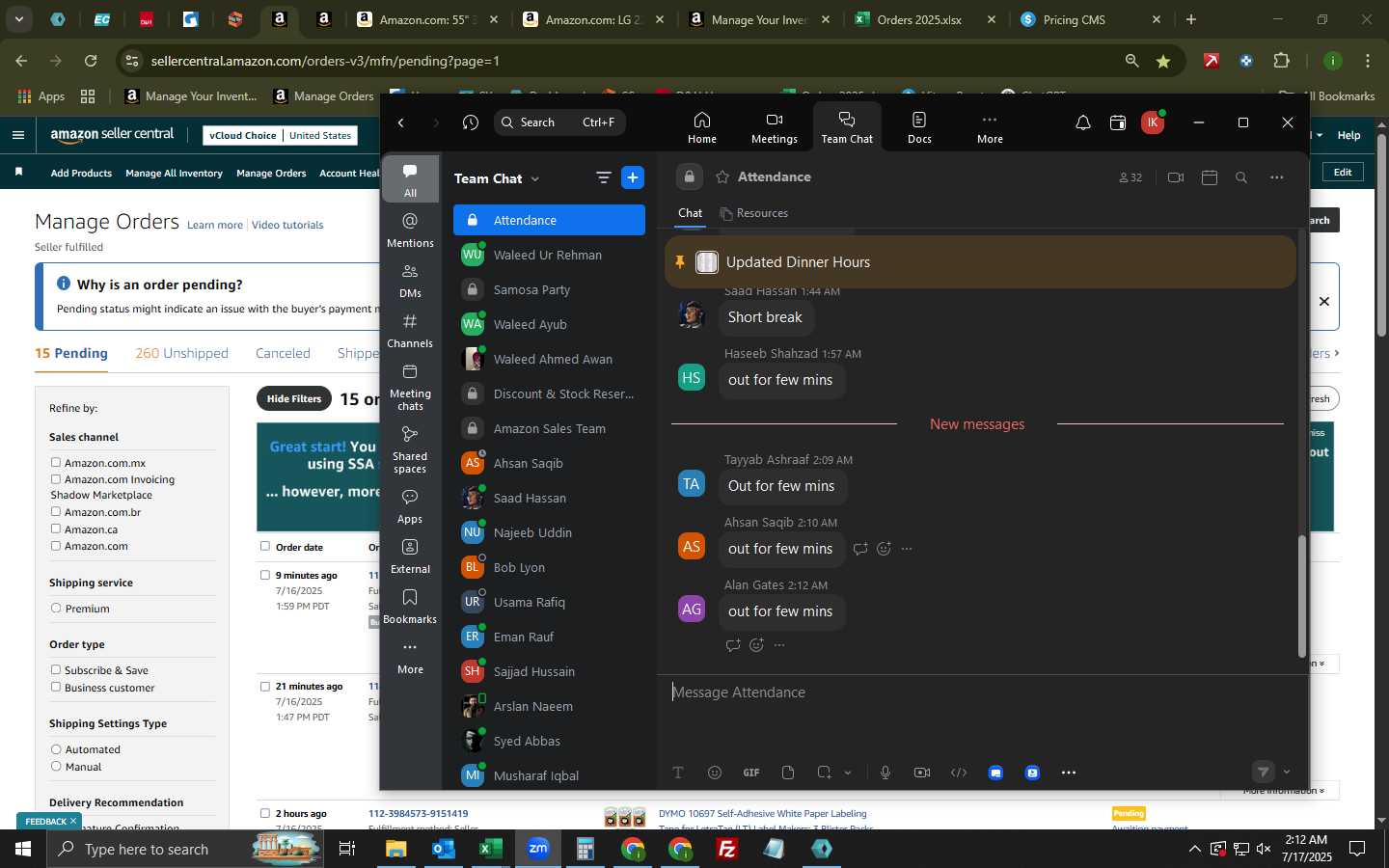Open the Canceled orders tab
The width and height of the screenshot is (1389, 868).
(x=283, y=353)
